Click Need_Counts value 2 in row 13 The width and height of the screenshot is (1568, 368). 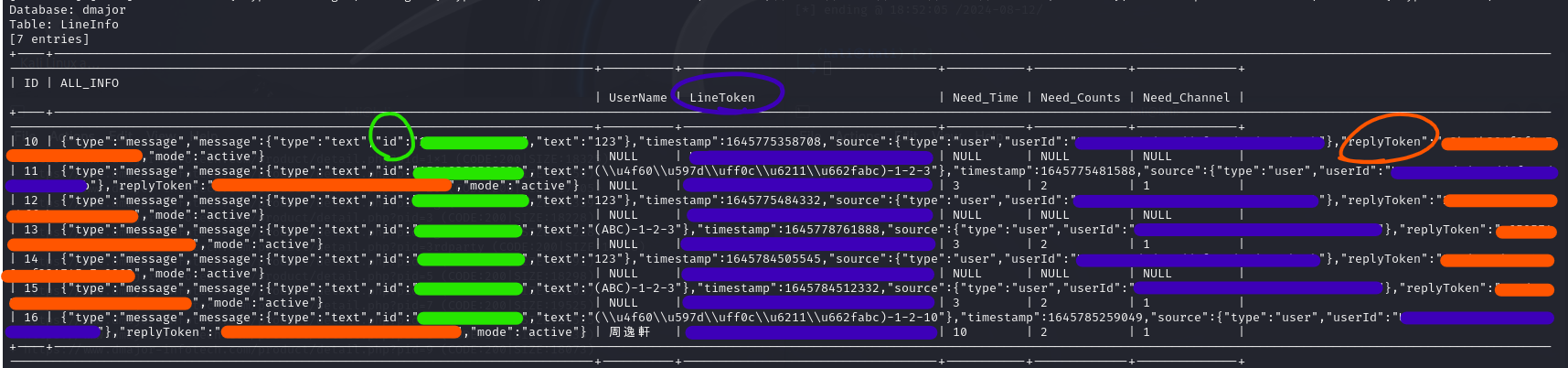click(x=1044, y=244)
